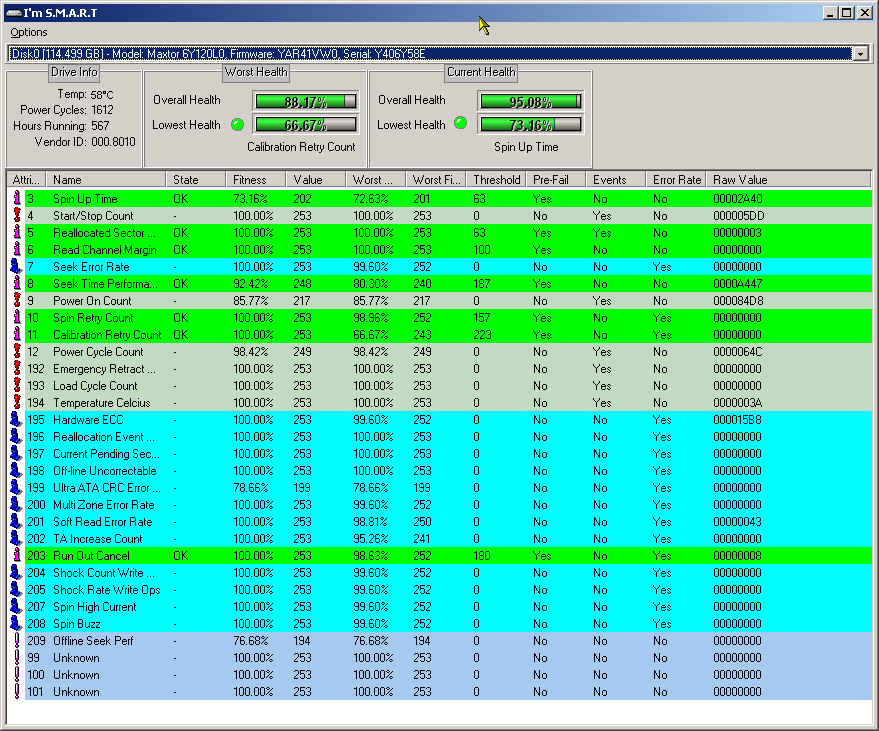The height and width of the screenshot is (731, 879).
Task: Click the icon beside the Start/Stop Count row
Action: 17,215
